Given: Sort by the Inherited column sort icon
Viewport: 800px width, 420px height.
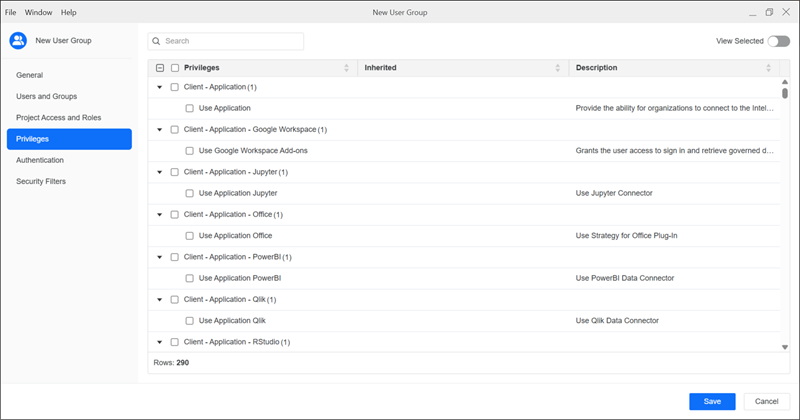Looking at the screenshot, I should 558,68.
